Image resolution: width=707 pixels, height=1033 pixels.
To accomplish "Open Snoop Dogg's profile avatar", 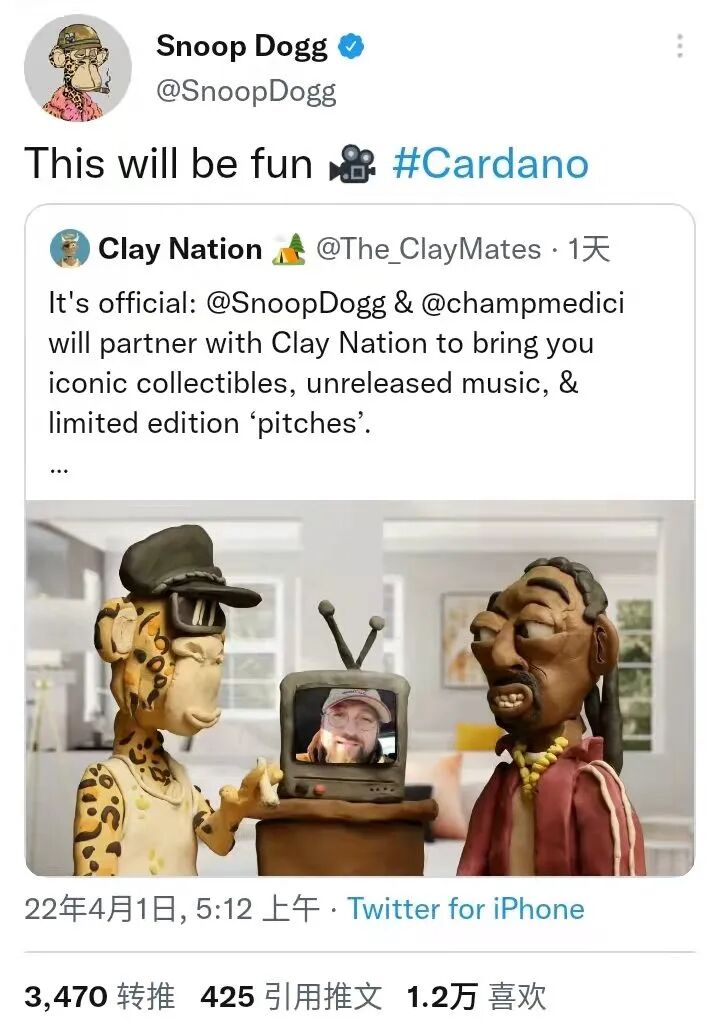I will coord(78,69).
